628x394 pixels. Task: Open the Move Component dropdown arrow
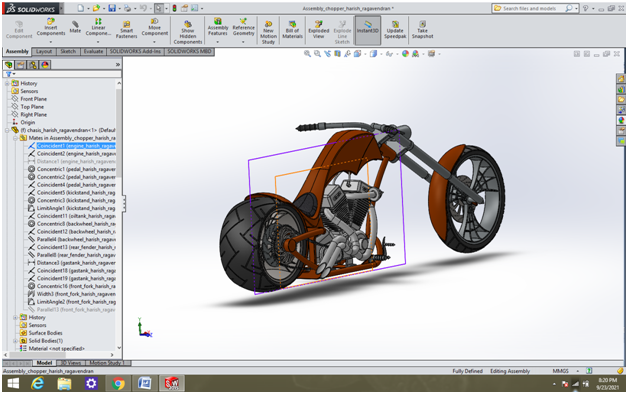(x=155, y=41)
